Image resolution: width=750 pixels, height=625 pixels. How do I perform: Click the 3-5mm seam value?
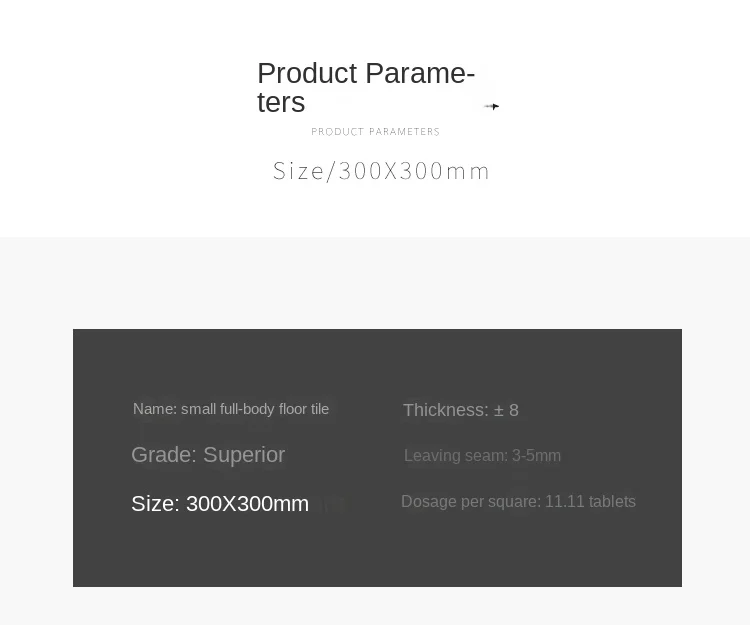coord(536,455)
